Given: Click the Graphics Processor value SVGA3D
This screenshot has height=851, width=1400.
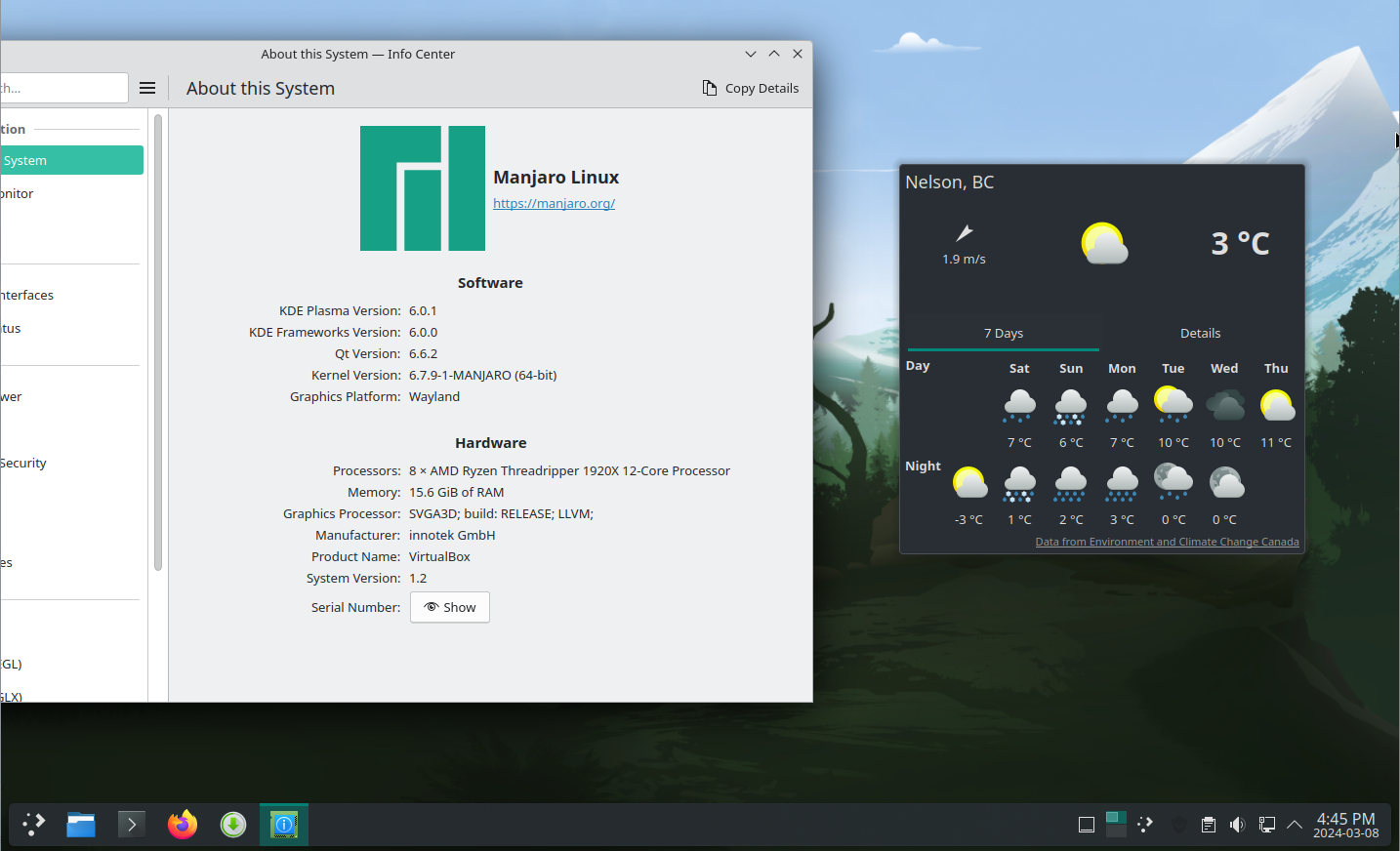Looking at the screenshot, I should click(x=501, y=513).
